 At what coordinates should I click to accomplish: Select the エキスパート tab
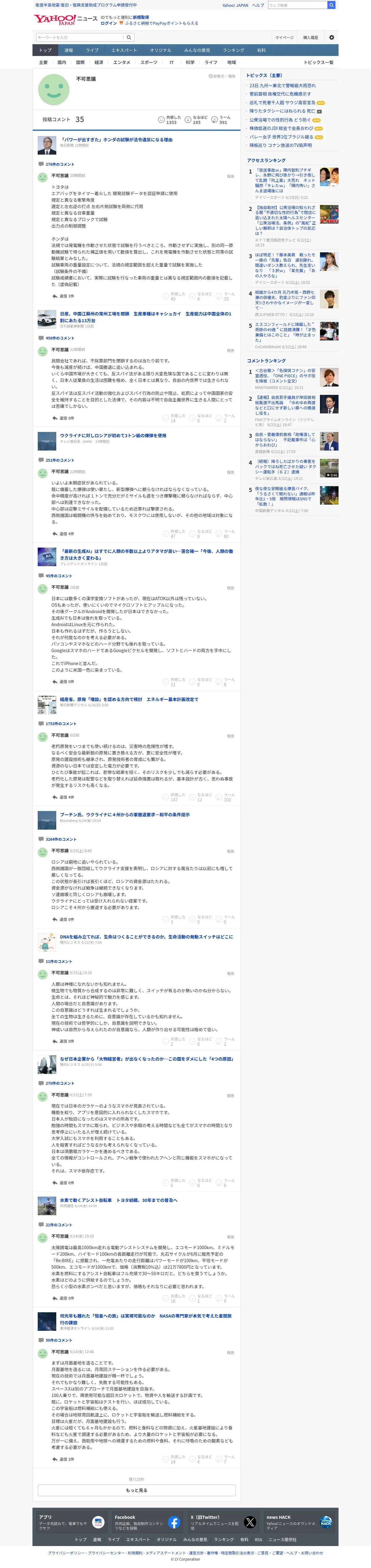pos(124,50)
